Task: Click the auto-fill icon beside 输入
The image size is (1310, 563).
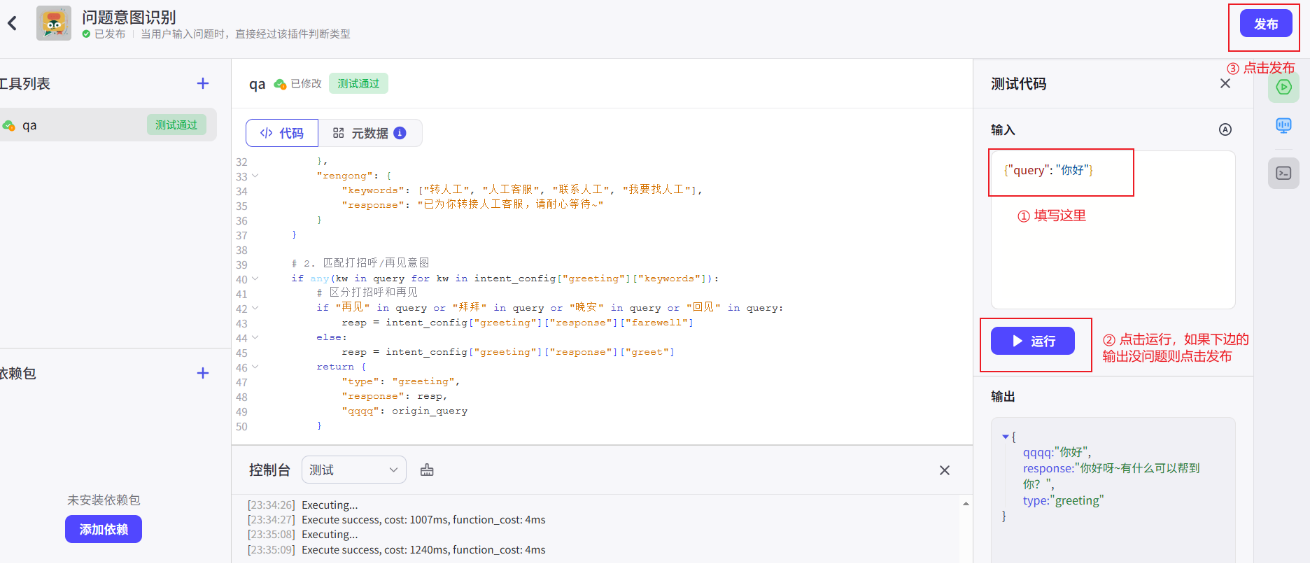Action: 1225,130
